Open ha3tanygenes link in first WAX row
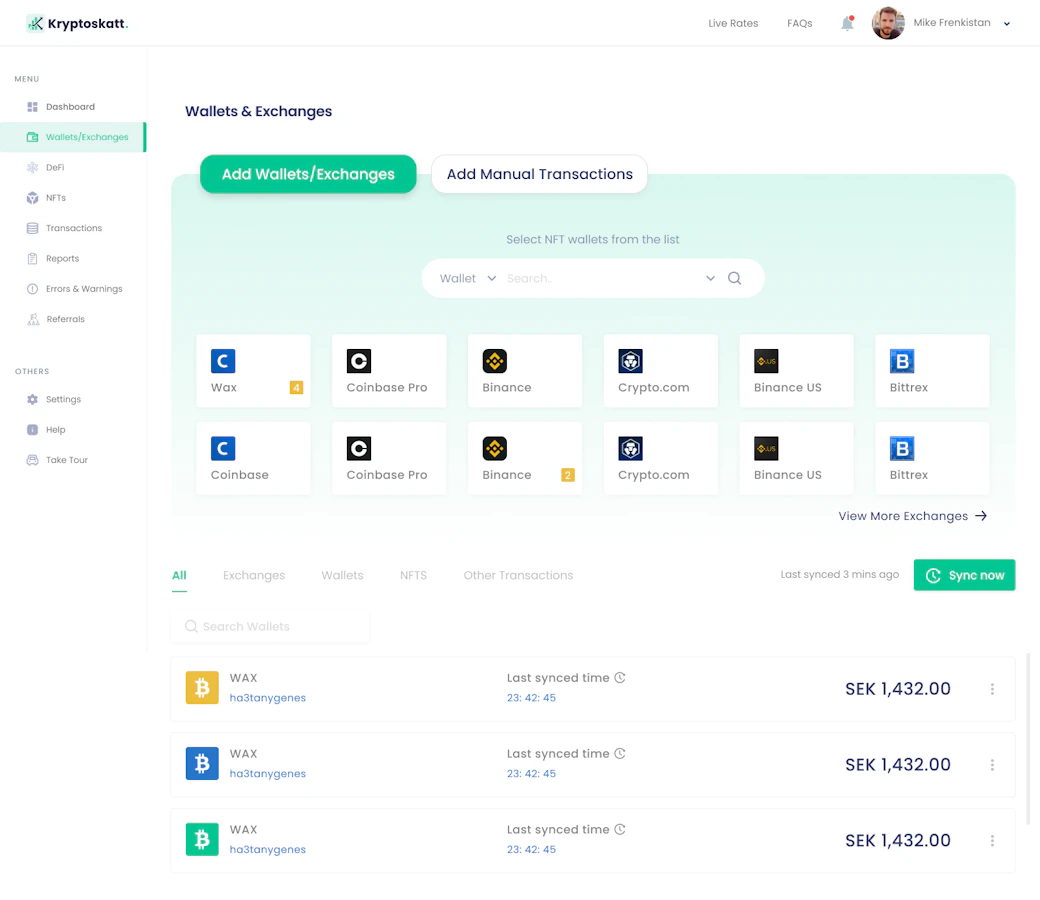This screenshot has width=1040, height=900. (x=267, y=698)
